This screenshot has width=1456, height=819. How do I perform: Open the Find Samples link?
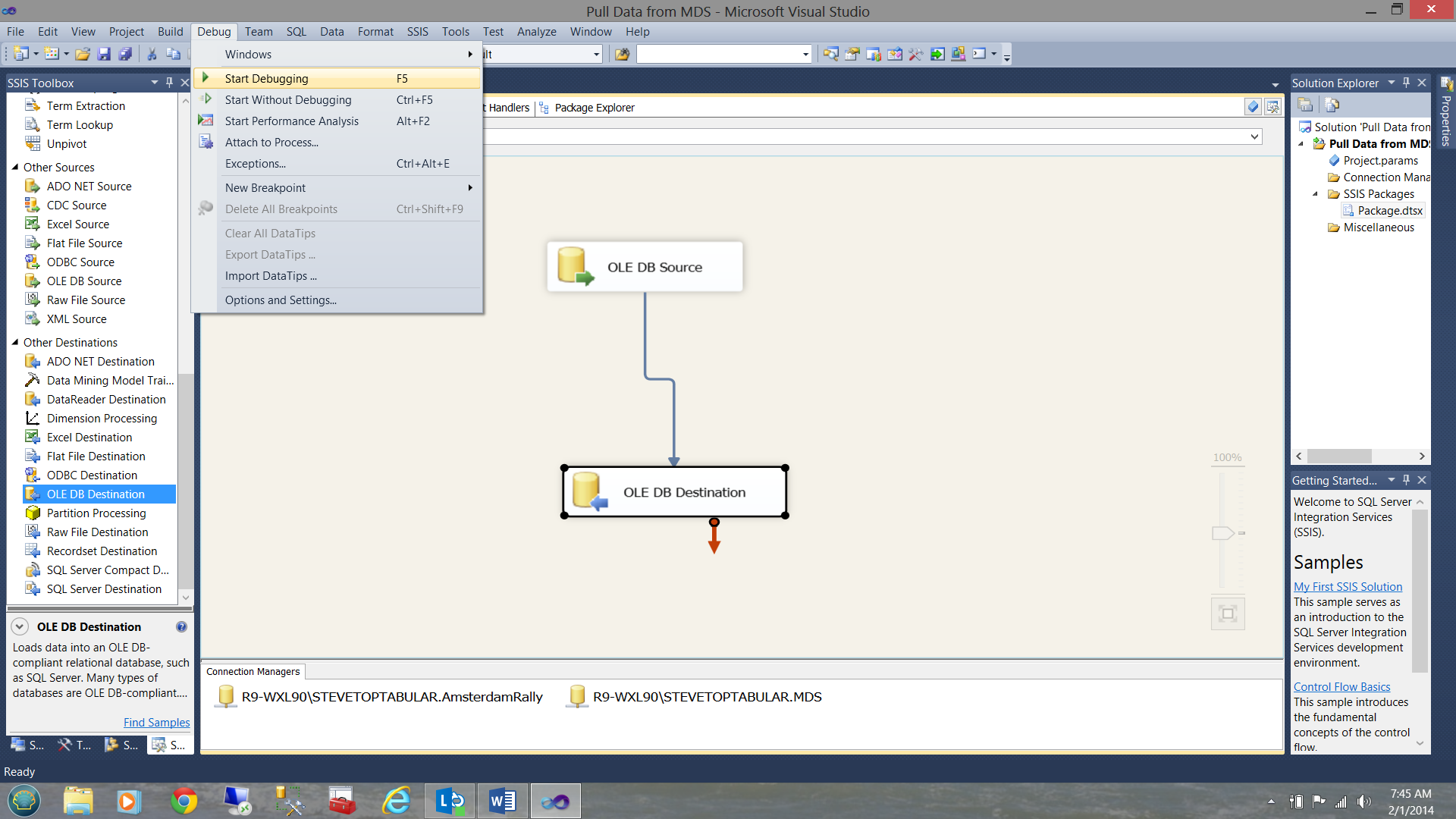[156, 723]
